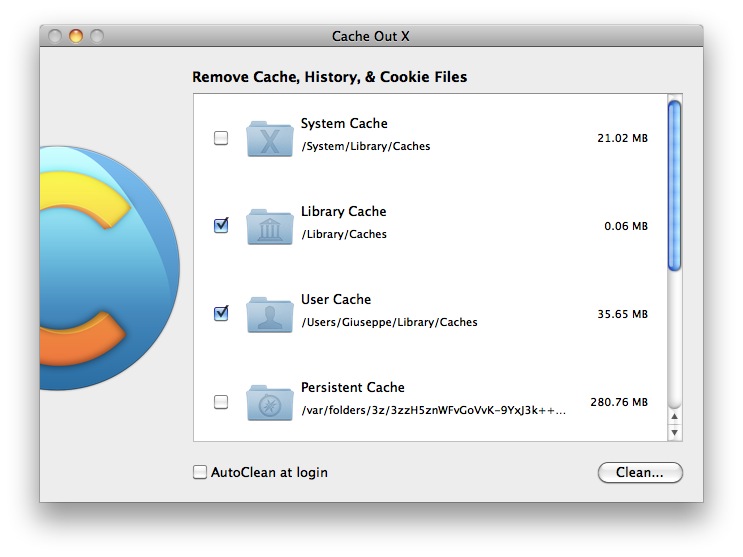Viewport: 743px width, 557px height.
Task: Minimize the window with the yellow button
Action: [x=76, y=36]
